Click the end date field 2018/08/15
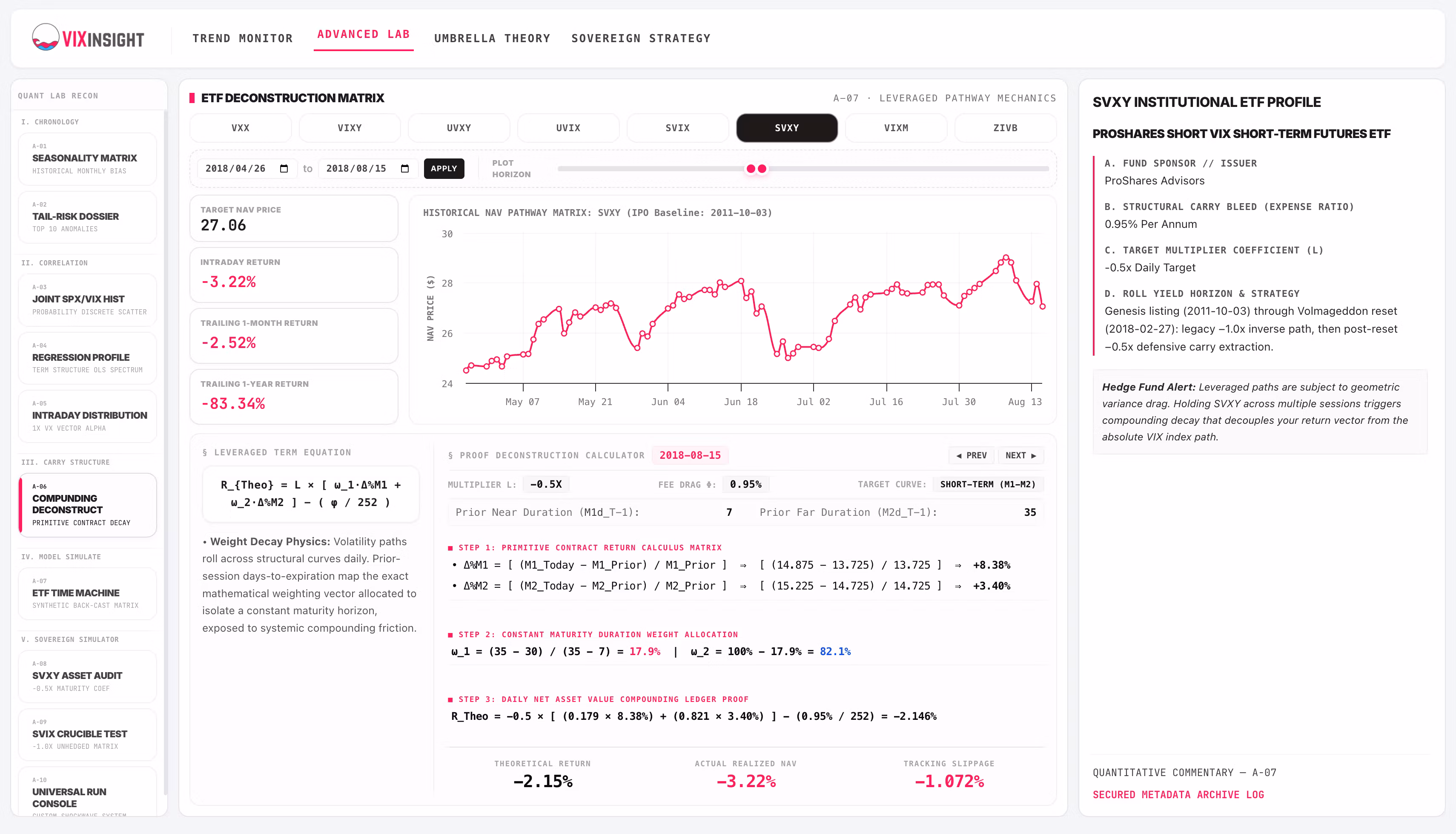Image resolution: width=1456 pixels, height=834 pixels. pos(368,168)
